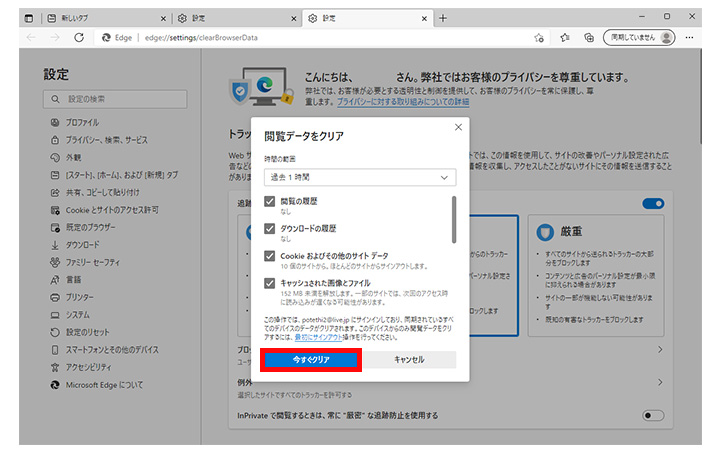Click the キャンセル button
This screenshot has height=450, width=720.
coord(409,360)
